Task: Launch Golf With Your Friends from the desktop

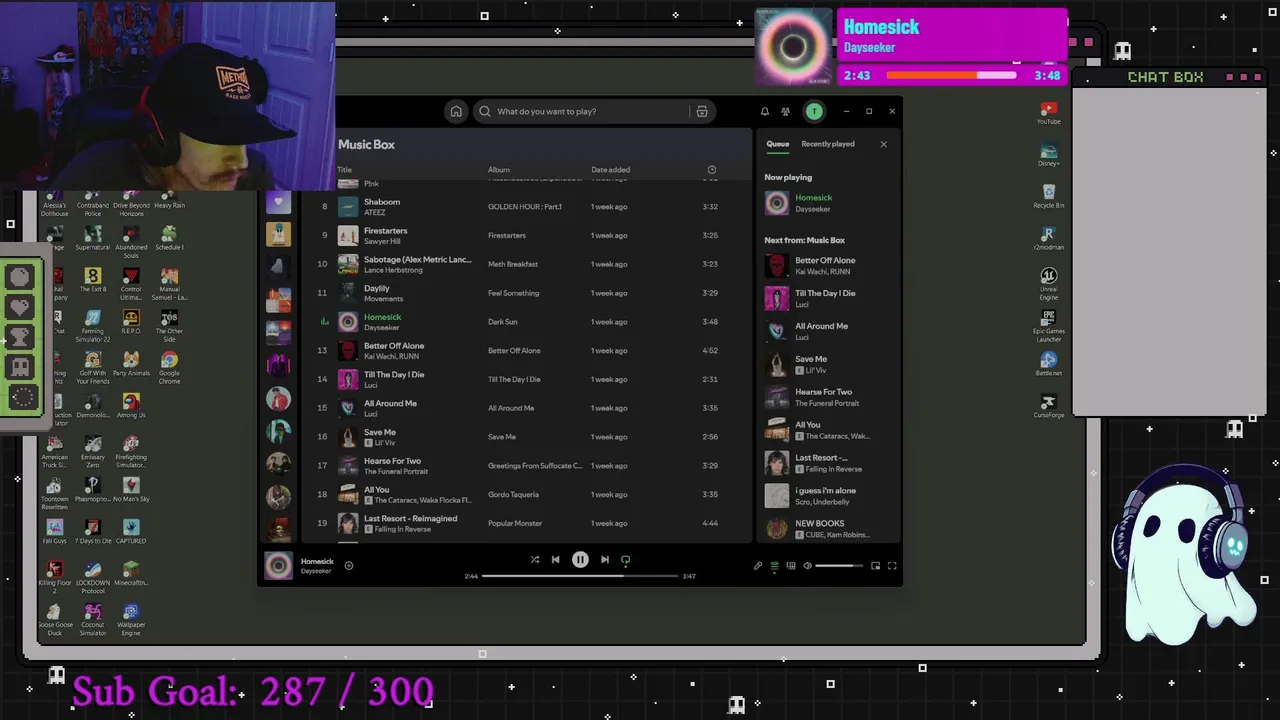Action: coord(92,368)
